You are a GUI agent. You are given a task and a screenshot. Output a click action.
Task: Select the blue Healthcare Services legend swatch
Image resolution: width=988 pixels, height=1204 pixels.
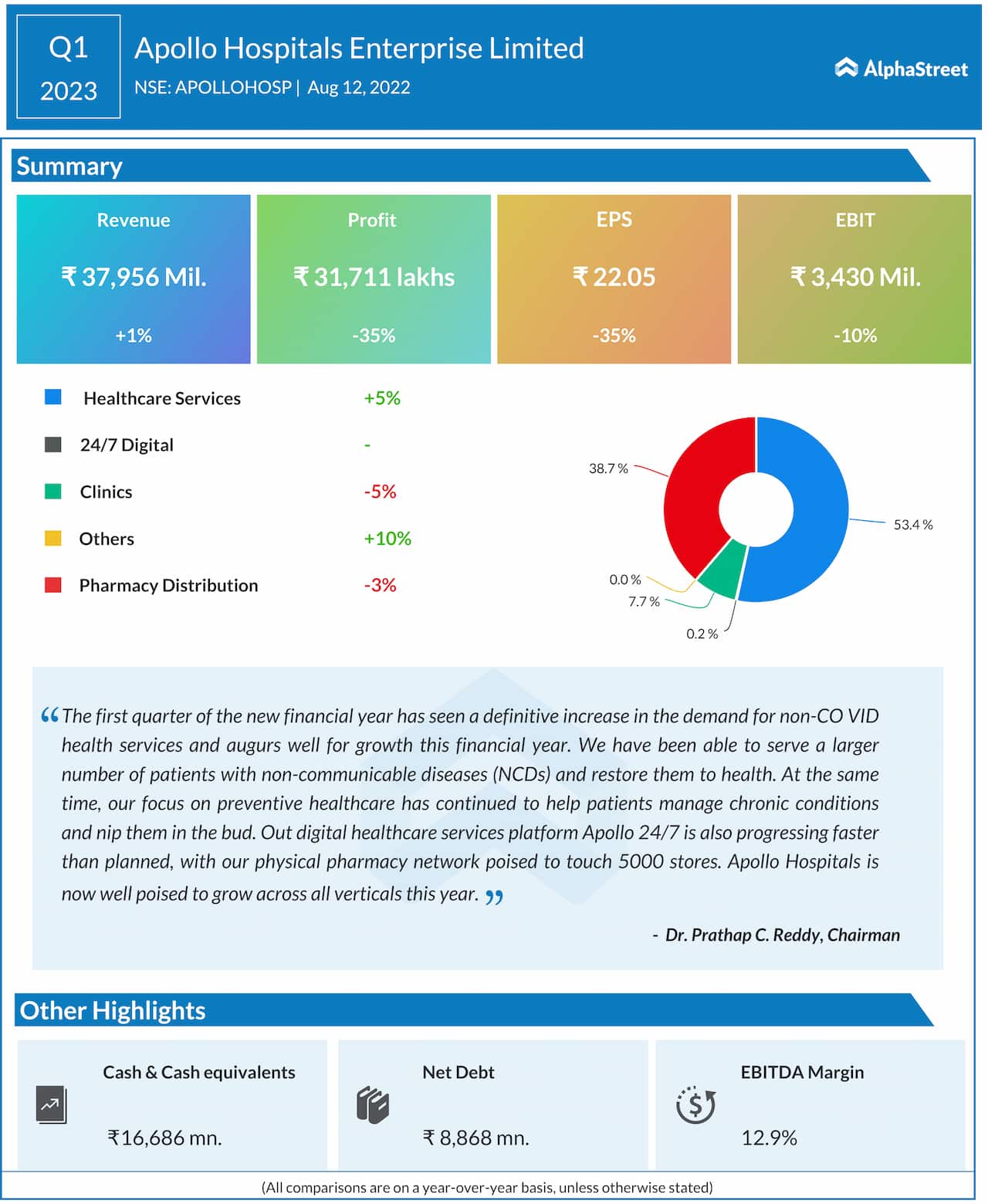click(x=52, y=397)
